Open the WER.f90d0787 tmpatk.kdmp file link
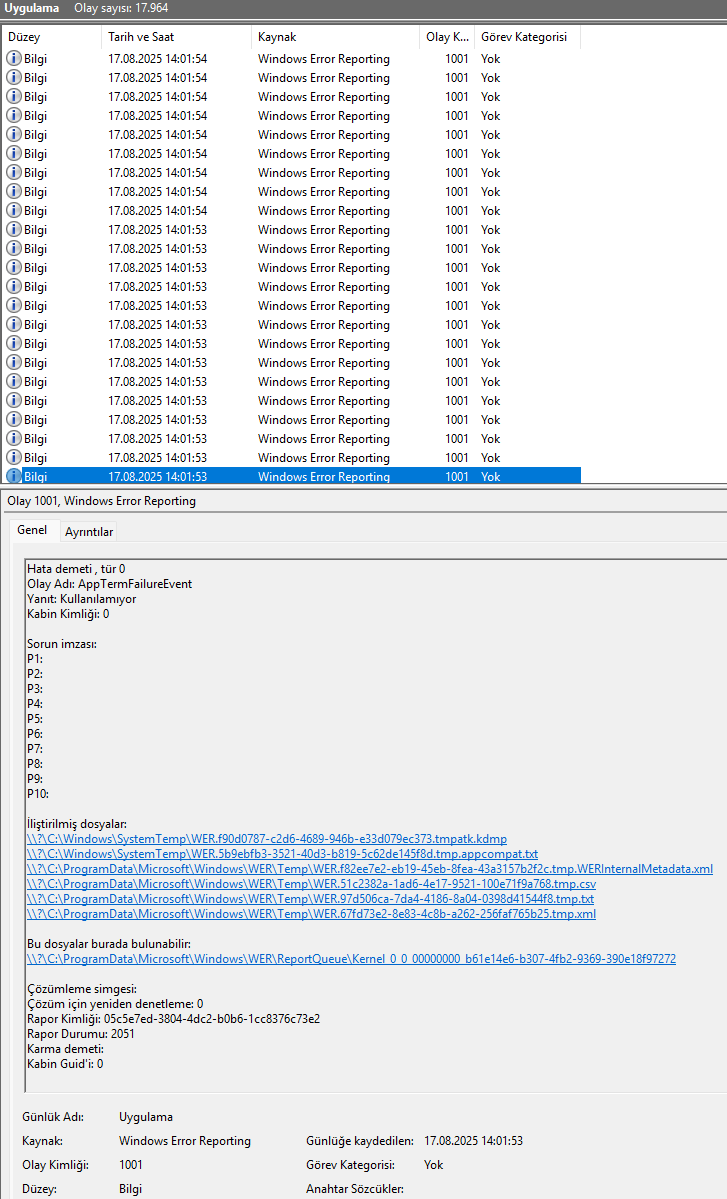Viewport: 727px width, 1199px height. pos(267,839)
